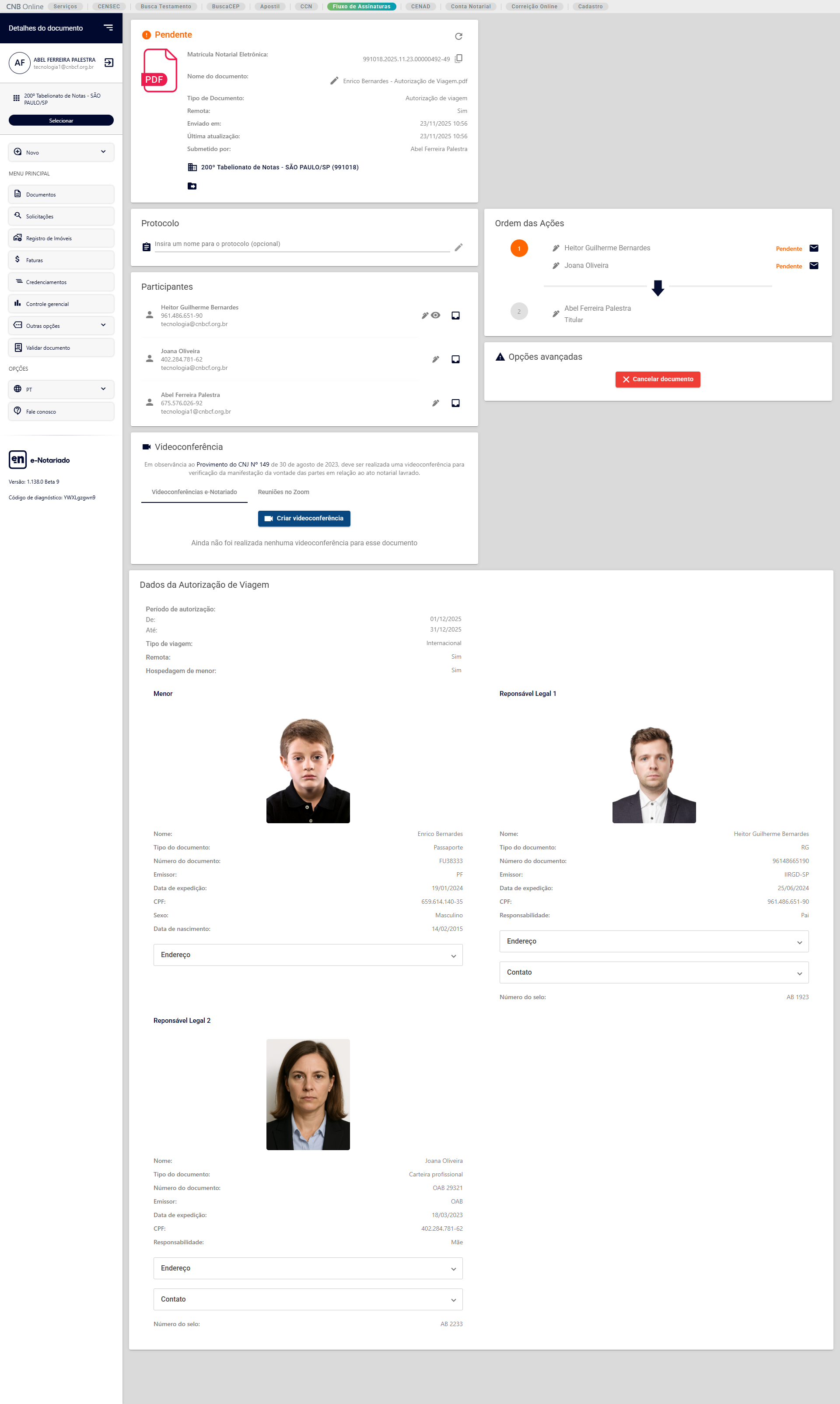Click Cancelar documento button
Screen dimensions: 840x1404
657,379
